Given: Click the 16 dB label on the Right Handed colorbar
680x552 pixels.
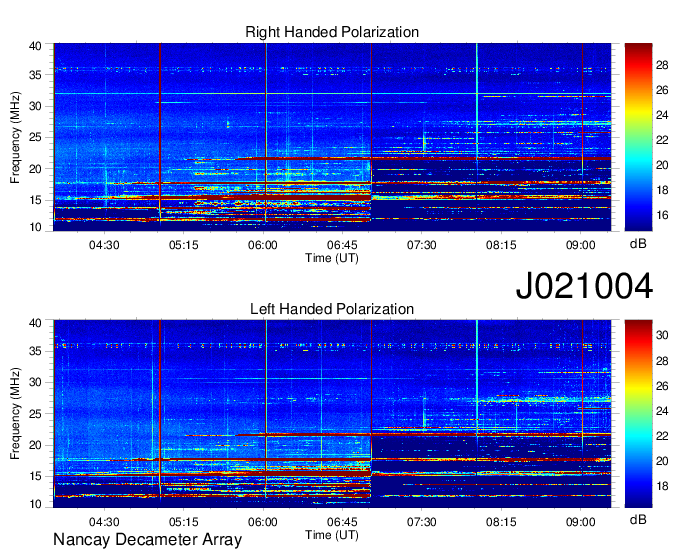Looking at the screenshot, I should click(662, 215).
